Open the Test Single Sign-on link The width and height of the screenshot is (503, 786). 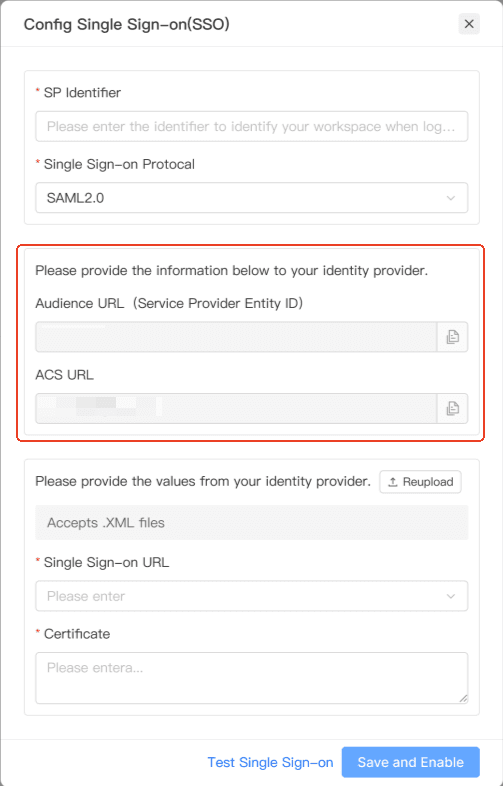click(x=270, y=762)
